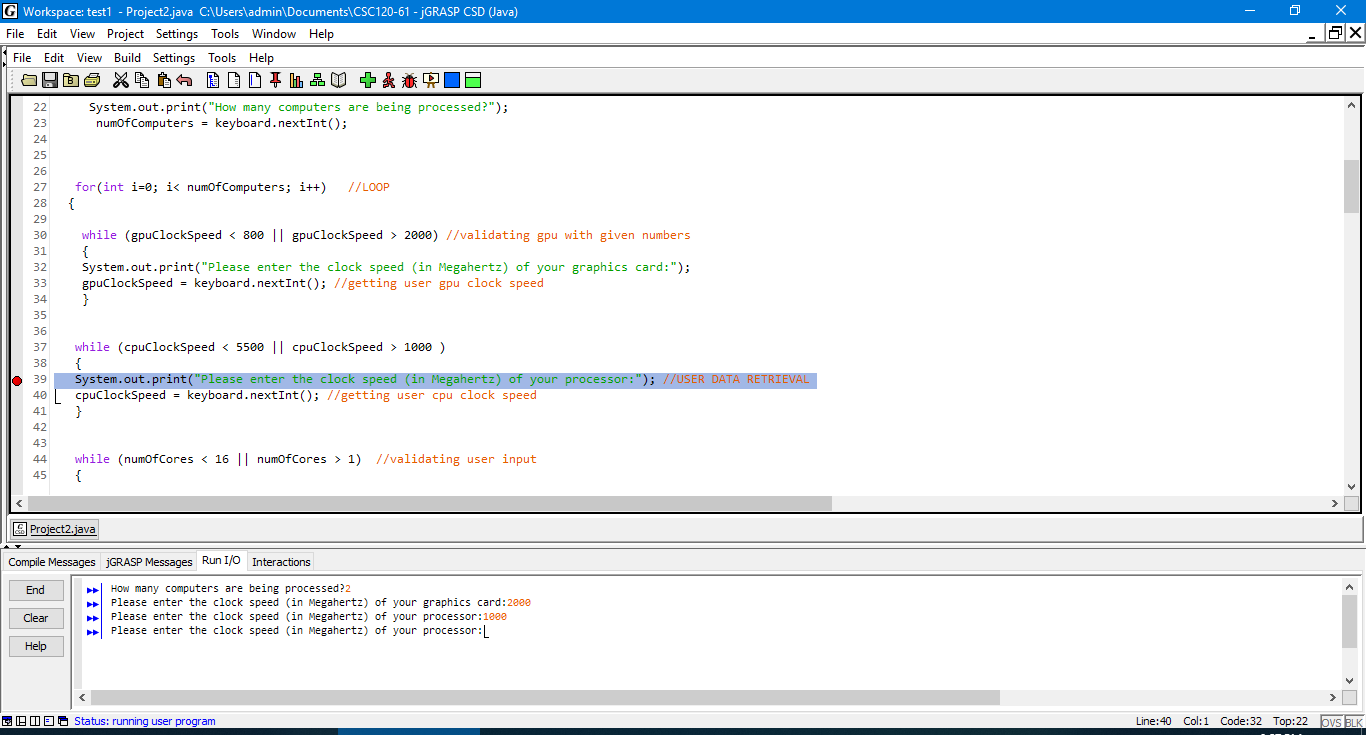Remove the breakpoint dot on line 39
This screenshot has width=1366, height=735.
[16, 380]
